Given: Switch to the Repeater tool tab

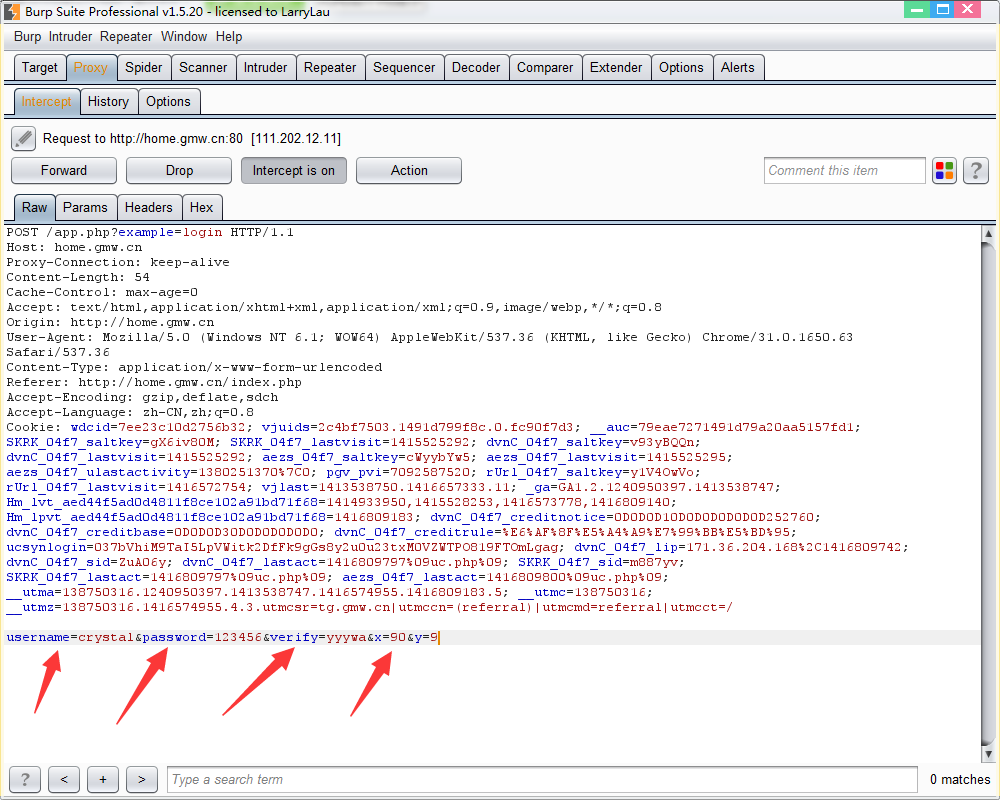Looking at the screenshot, I should [330, 68].
